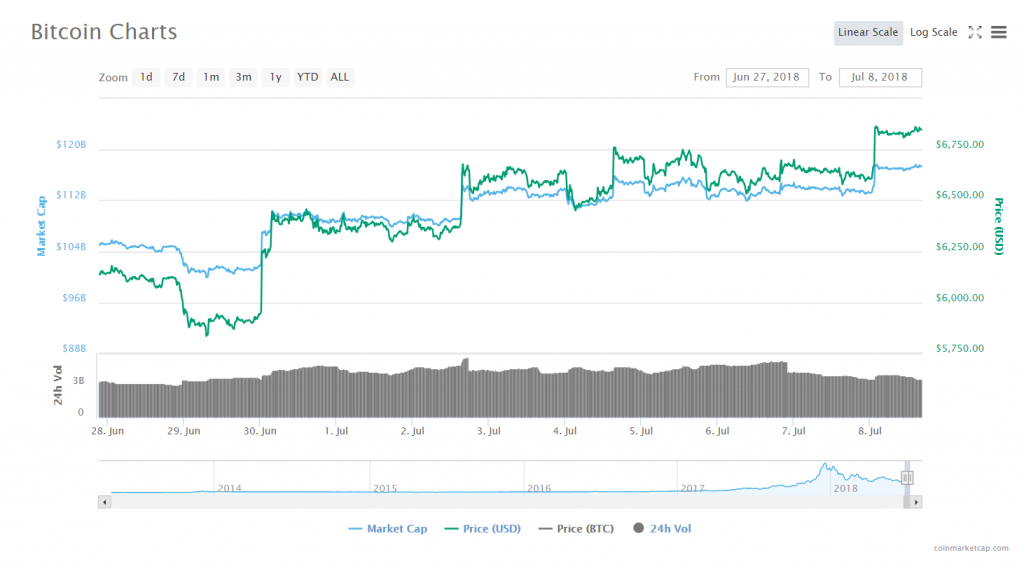Click the Price (USD) vertical axis title
Screen dimensions: 1024x564
998,226
